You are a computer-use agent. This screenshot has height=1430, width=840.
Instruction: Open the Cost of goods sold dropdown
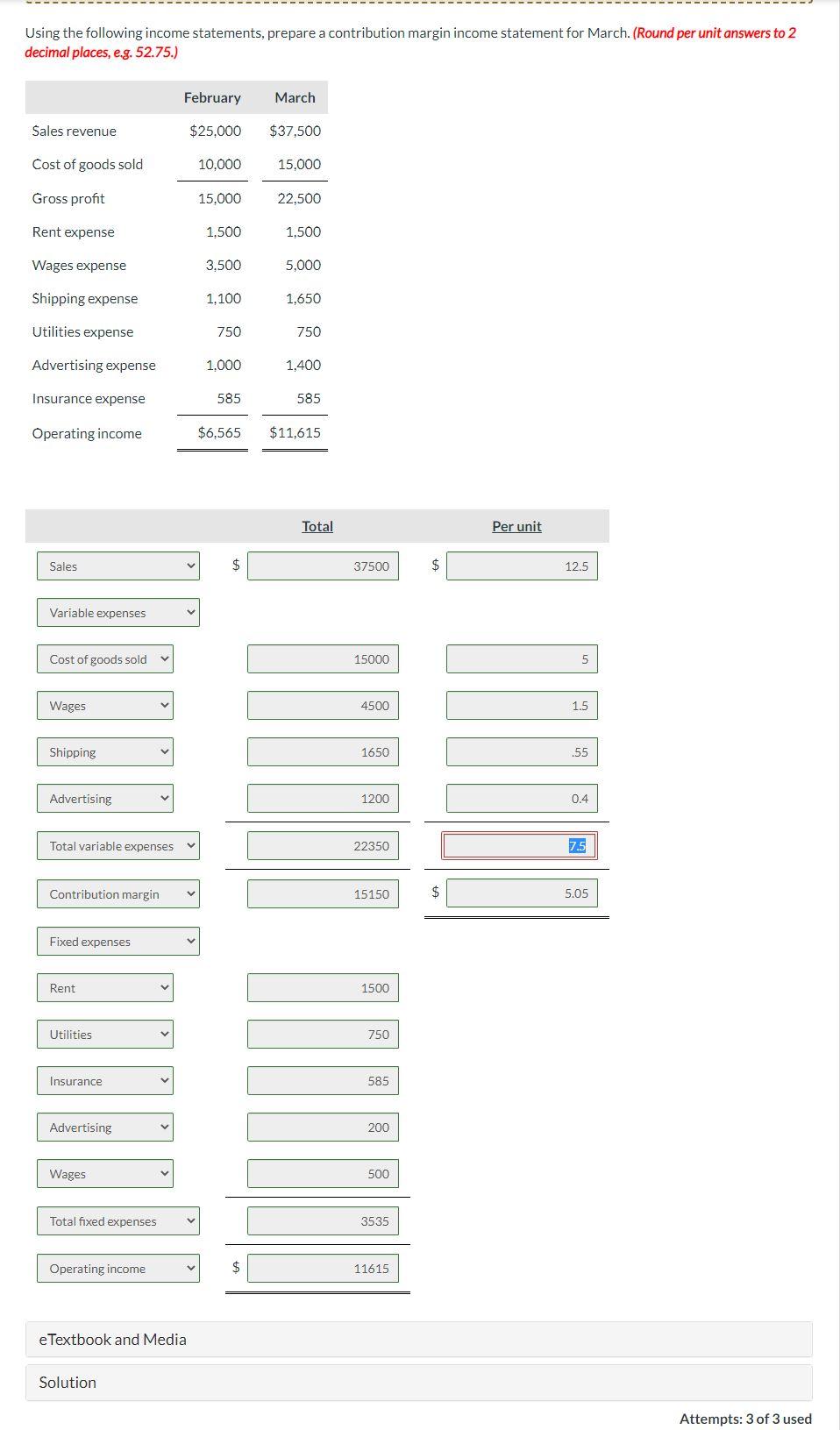(105, 658)
